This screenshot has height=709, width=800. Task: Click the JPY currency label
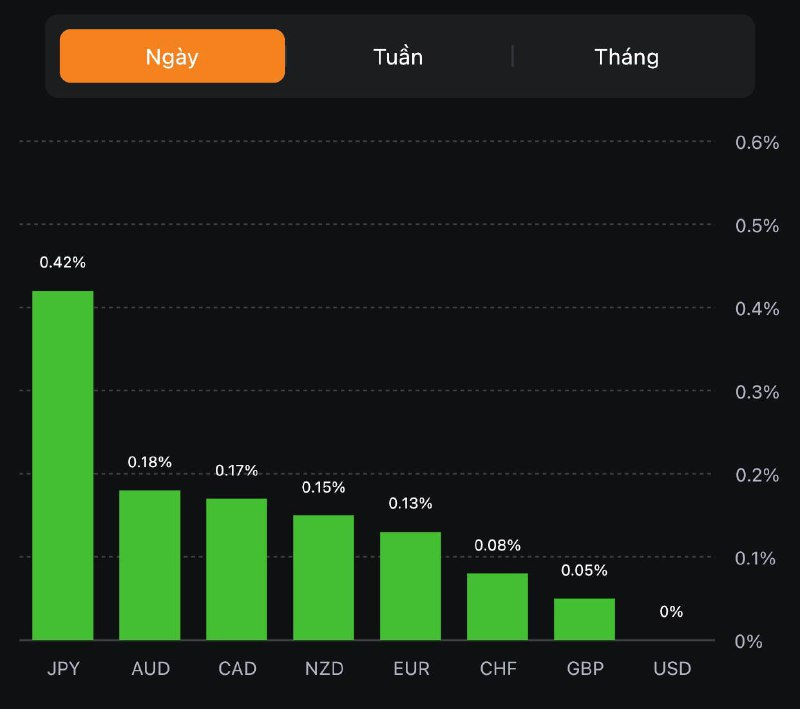click(x=63, y=668)
